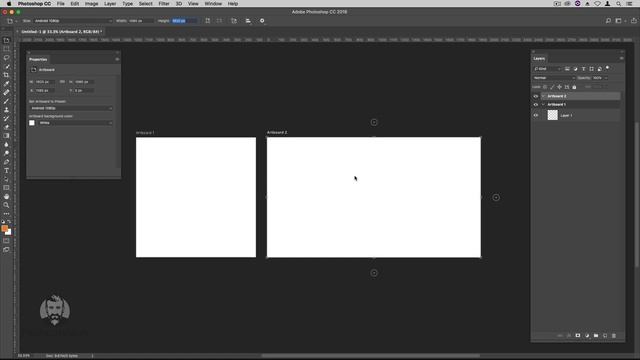
Task: Toggle adjustment layer filter in Layers panel
Action: 576,69
